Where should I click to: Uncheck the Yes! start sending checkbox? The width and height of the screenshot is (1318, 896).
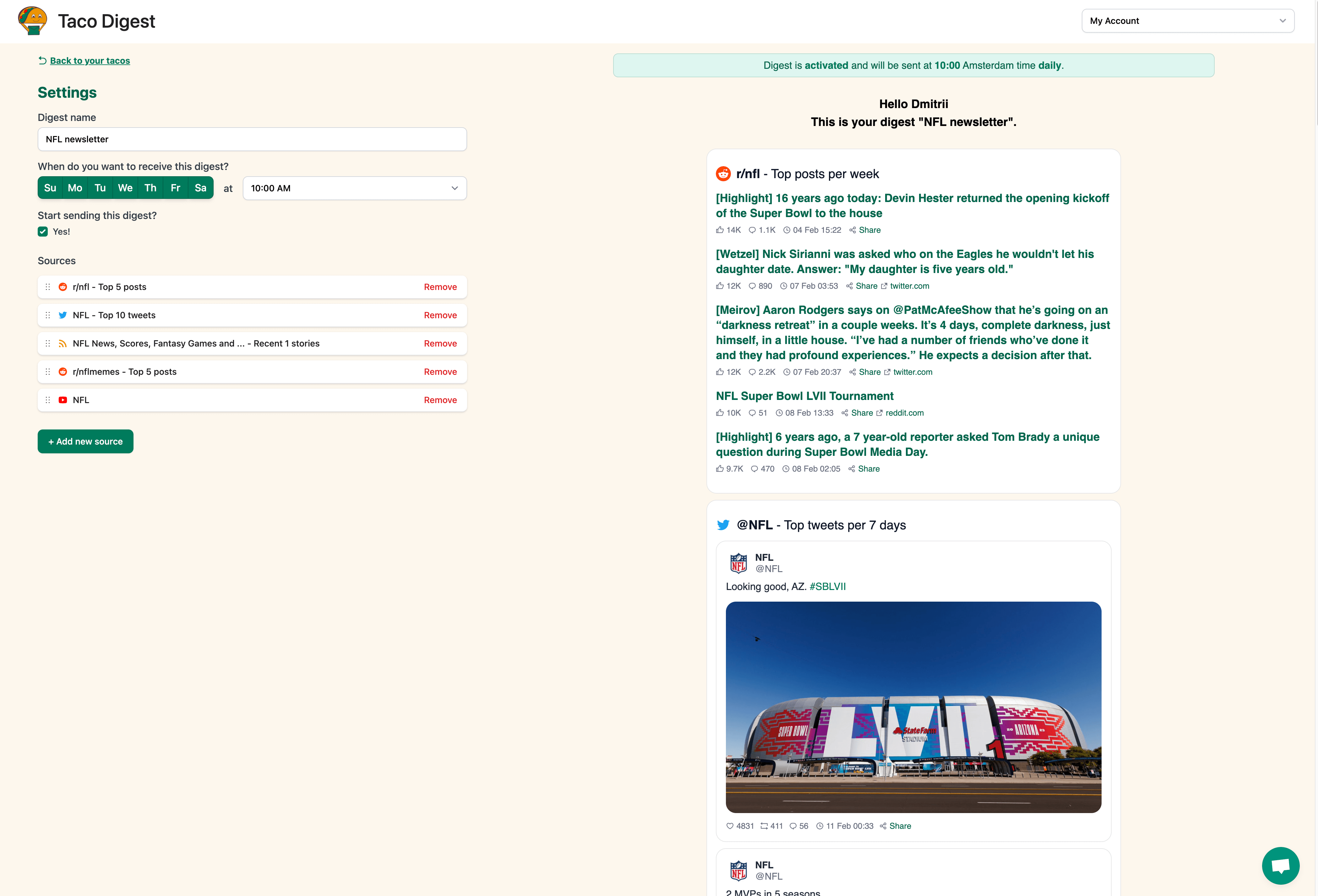[x=42, y=231]
